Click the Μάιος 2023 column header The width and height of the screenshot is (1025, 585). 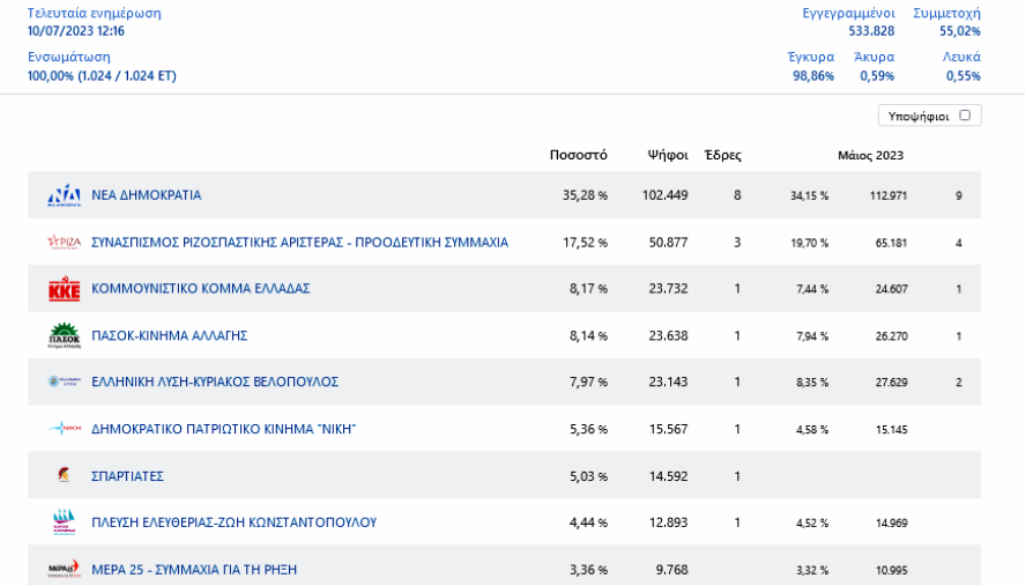pos(870,156)
